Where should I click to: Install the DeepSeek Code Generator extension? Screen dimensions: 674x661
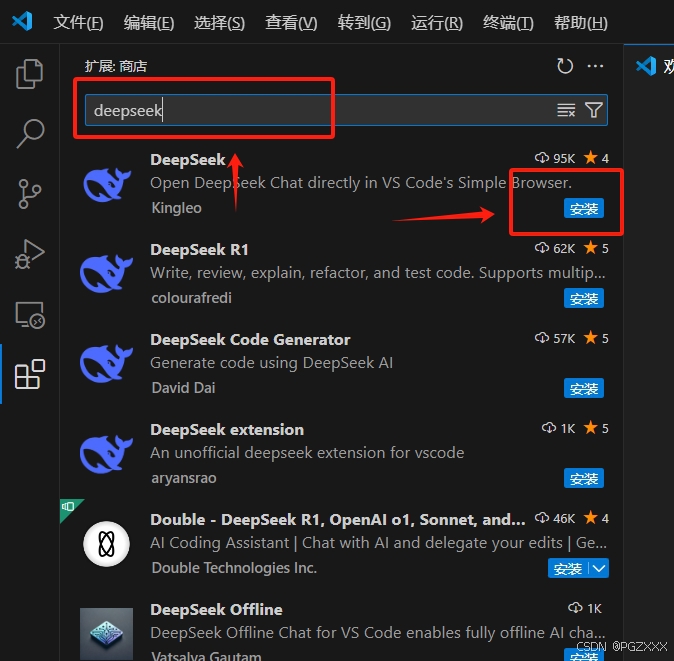click(x=584, y=388)
